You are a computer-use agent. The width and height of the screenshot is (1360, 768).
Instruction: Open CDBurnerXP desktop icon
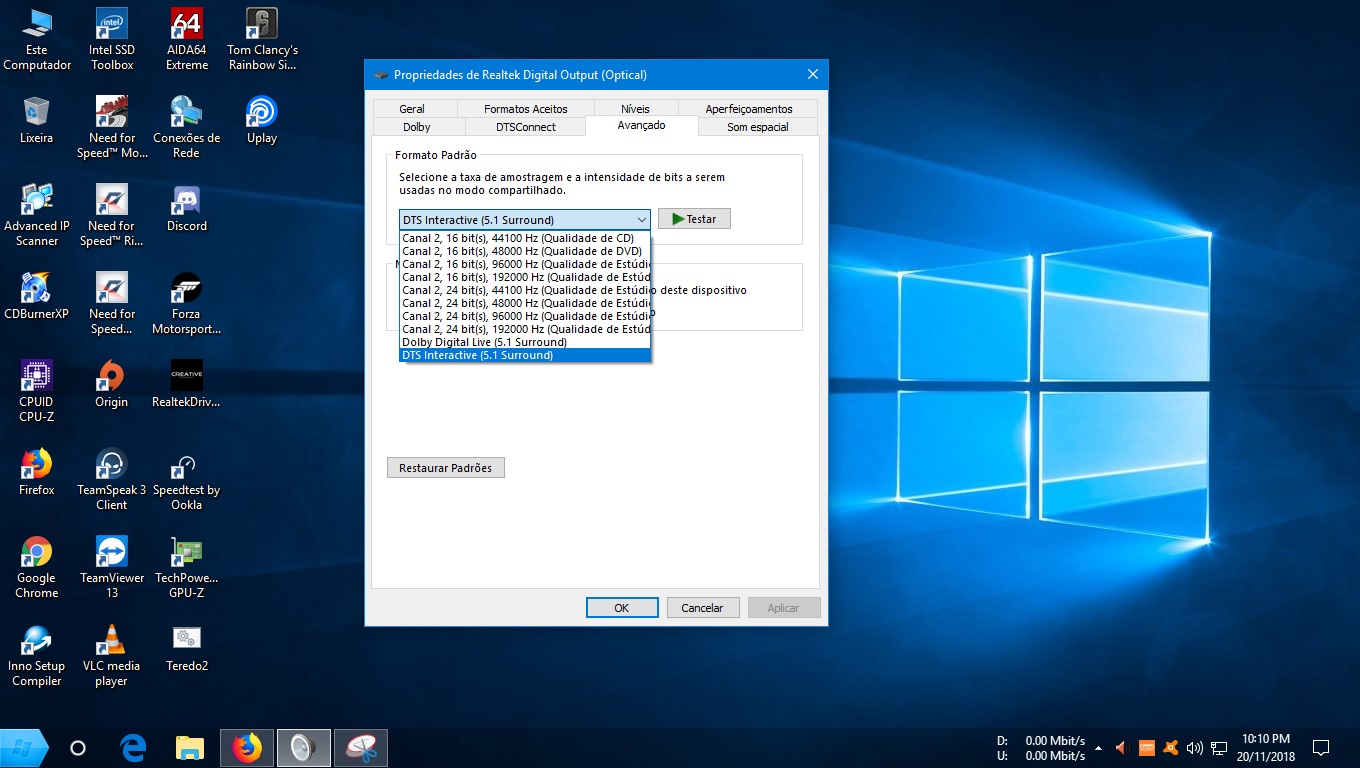[x=37, y=296]
